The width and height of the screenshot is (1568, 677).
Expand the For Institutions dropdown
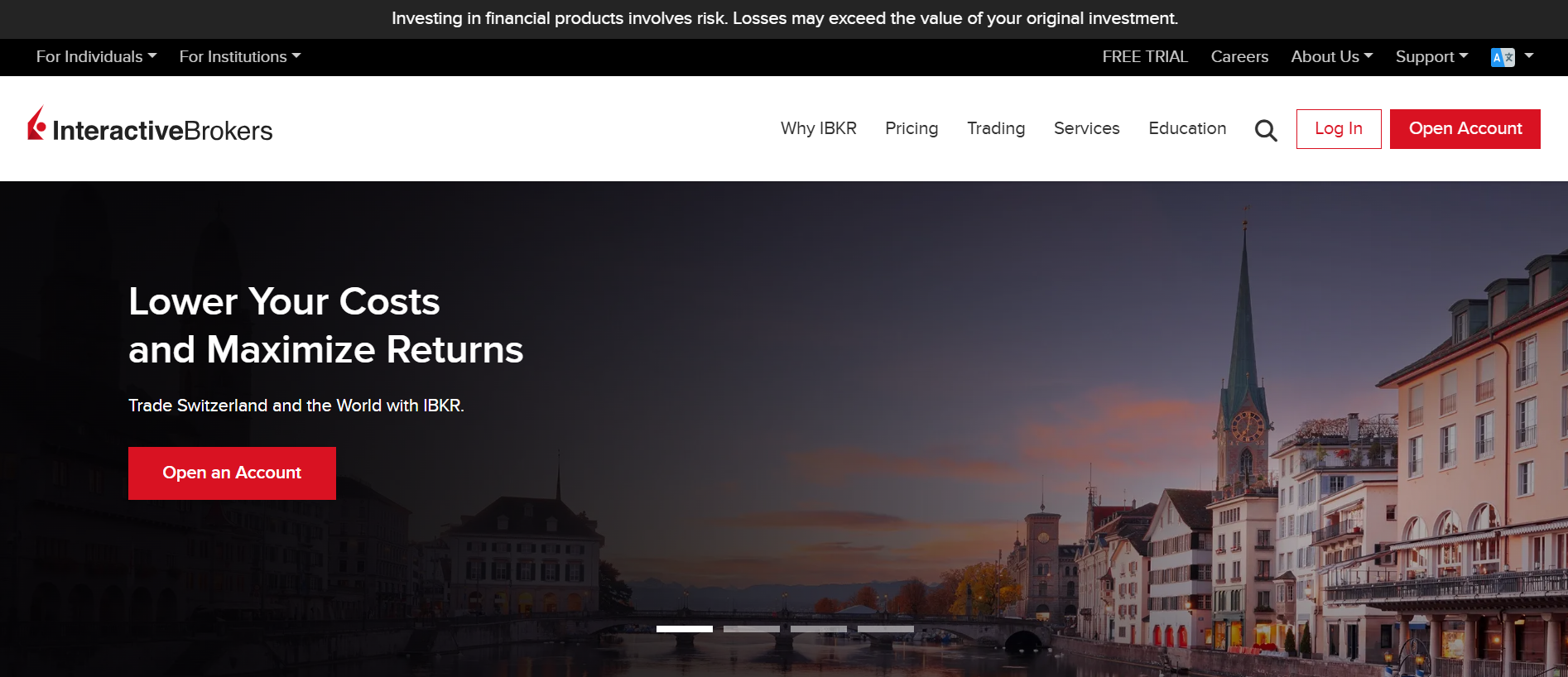click(240, 57)
